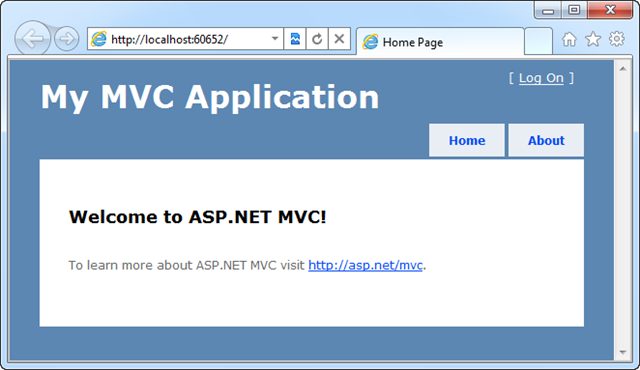Viewport: 640px width, 370px height.
Task: Click the IE page icon in address bar
Action: (x=99, y=39)
